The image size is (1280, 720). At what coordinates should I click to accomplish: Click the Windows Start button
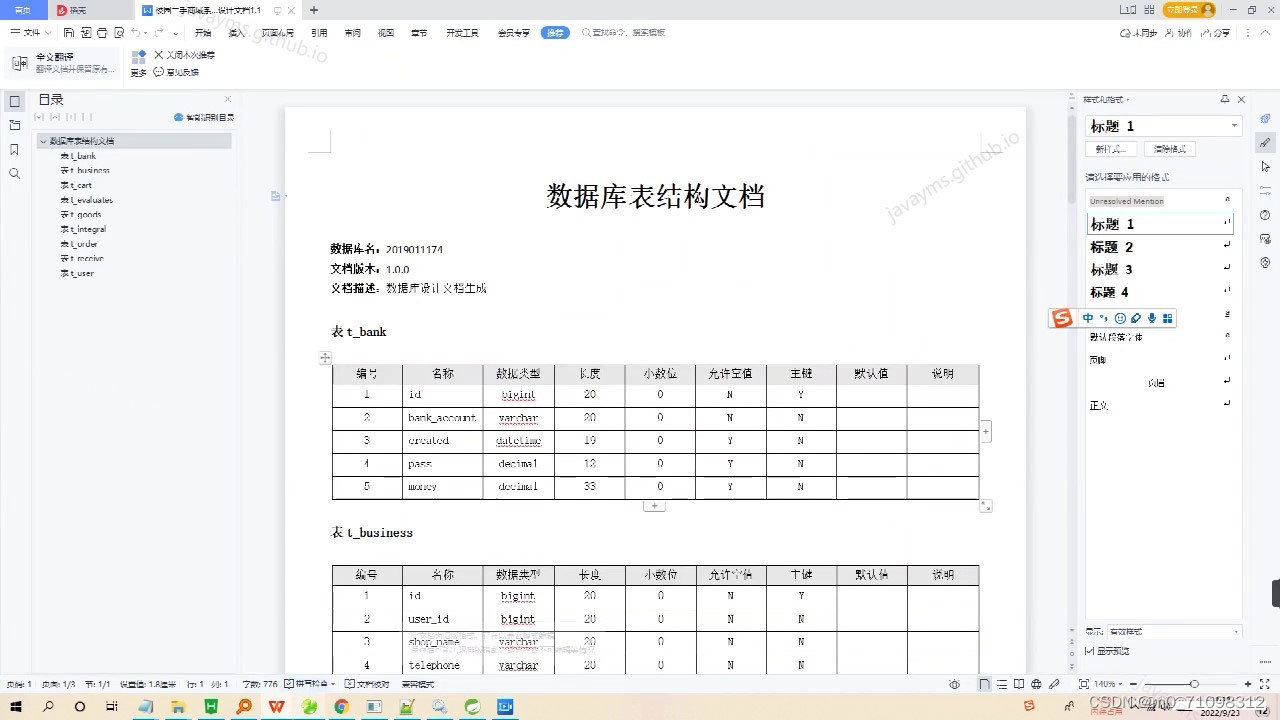tap(16, 706)
